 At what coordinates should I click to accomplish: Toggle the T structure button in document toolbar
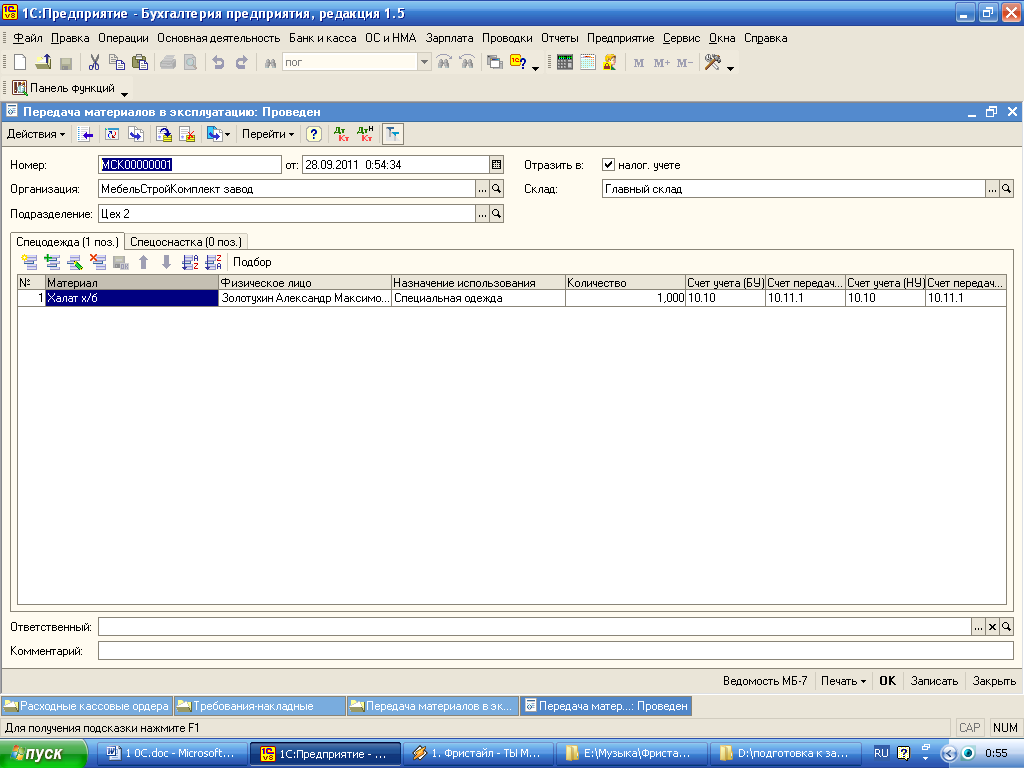[x=392, y=134]
